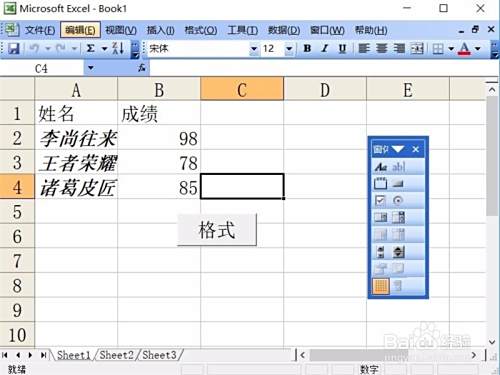The width and height of the screenshot is (500, 375).
Task: Open the 帮助(H) menu
Action: tap(371, 30)
